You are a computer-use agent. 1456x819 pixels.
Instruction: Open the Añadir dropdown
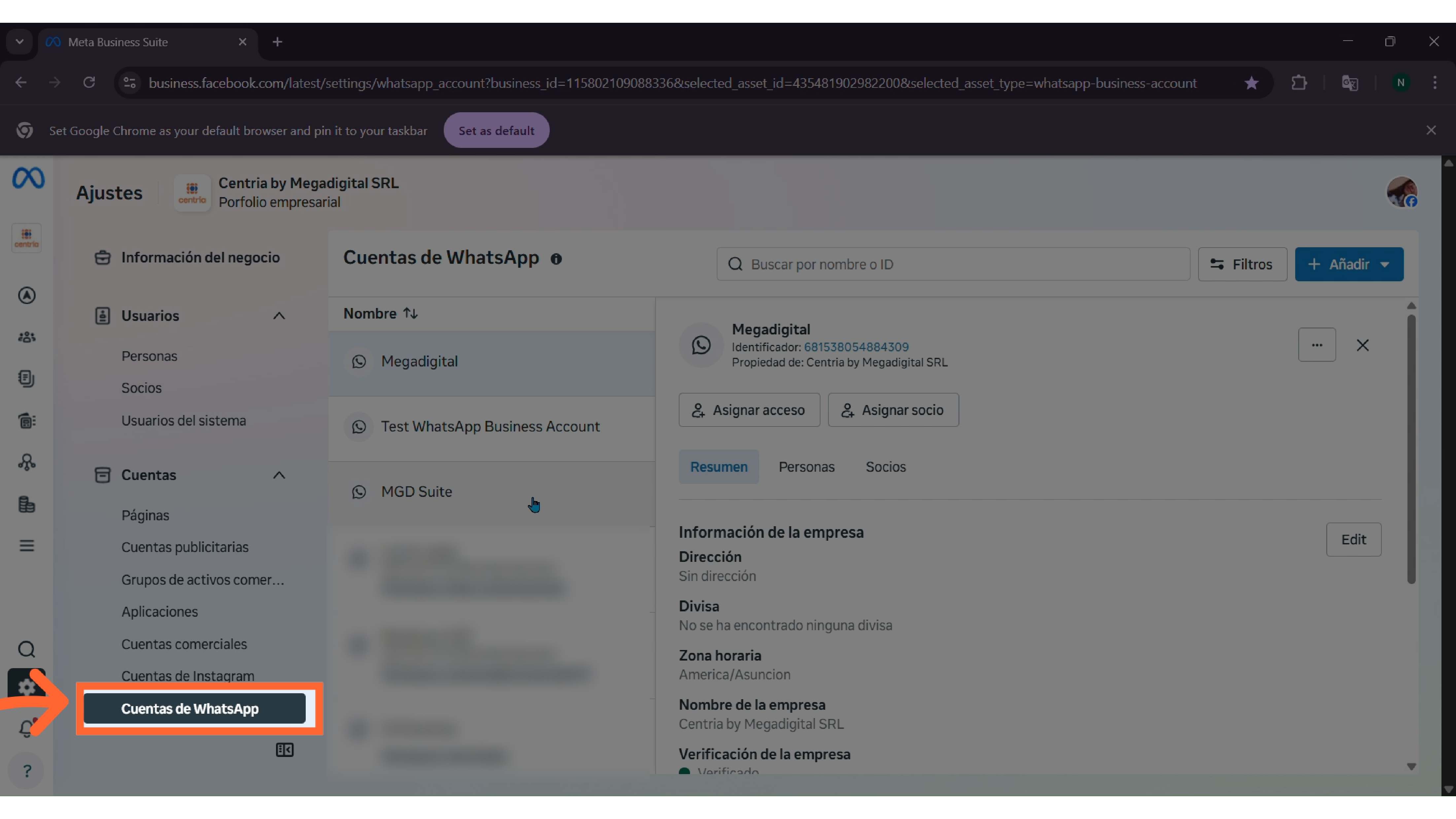tap(1349, 264)
